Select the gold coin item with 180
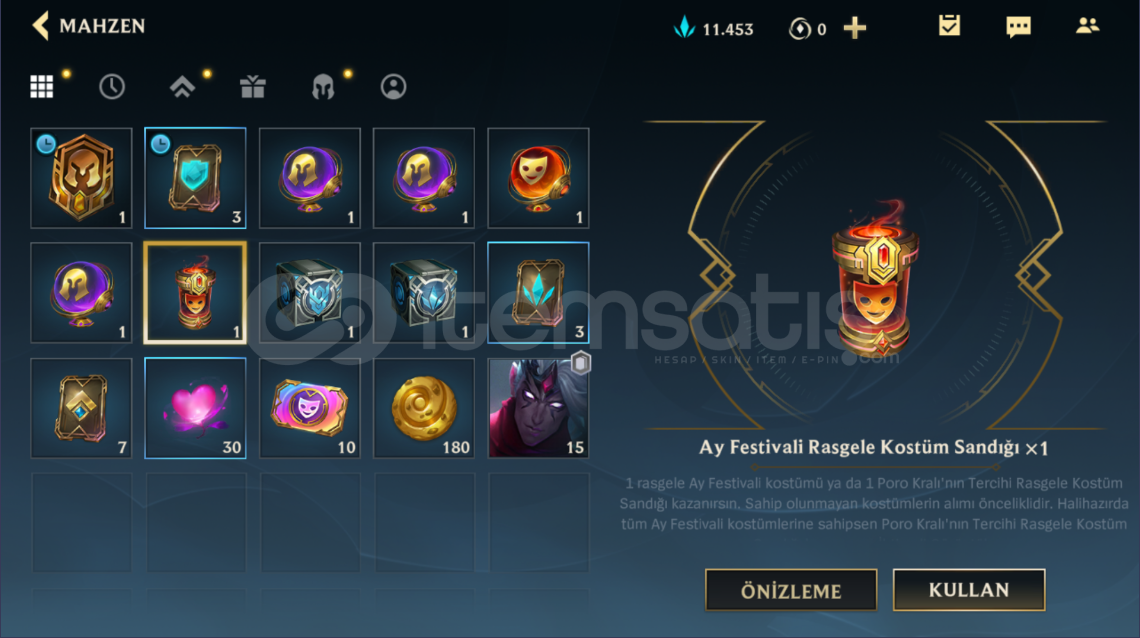 pos(424,408)
